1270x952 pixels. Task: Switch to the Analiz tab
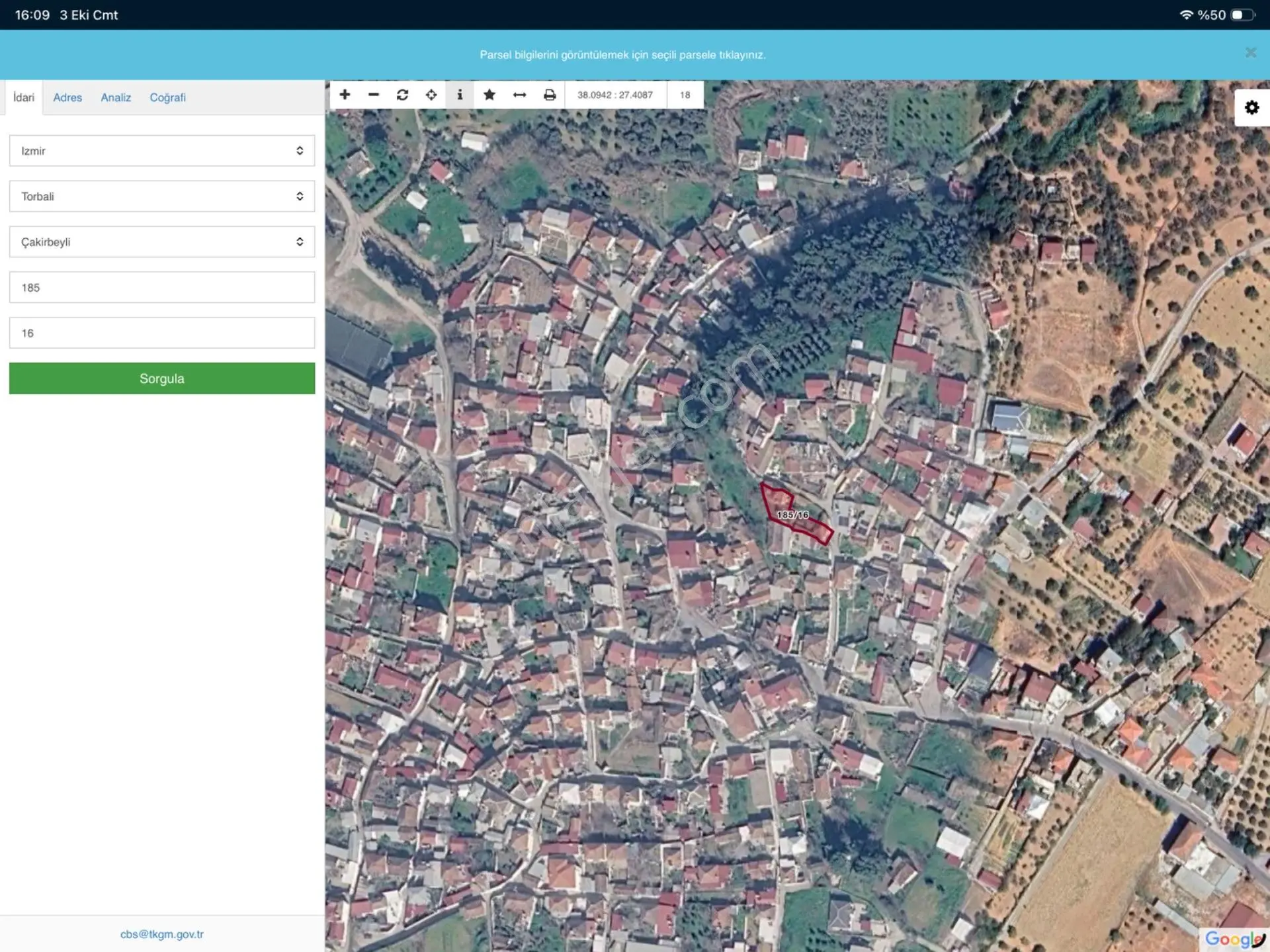point(116,97)
